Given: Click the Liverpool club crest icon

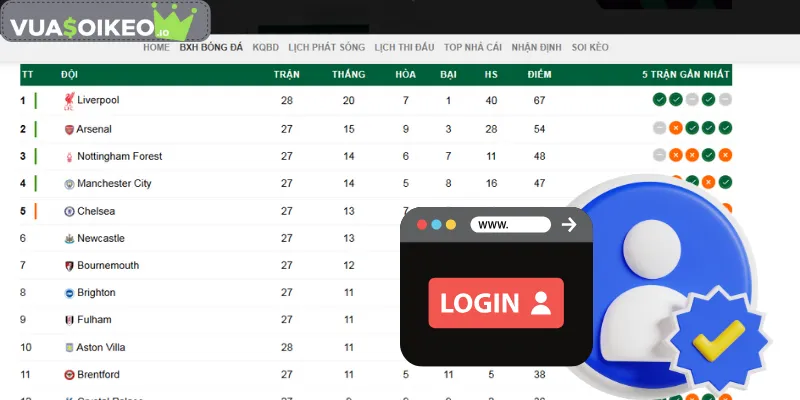Looking at the screenshot, I should [69, 101].
